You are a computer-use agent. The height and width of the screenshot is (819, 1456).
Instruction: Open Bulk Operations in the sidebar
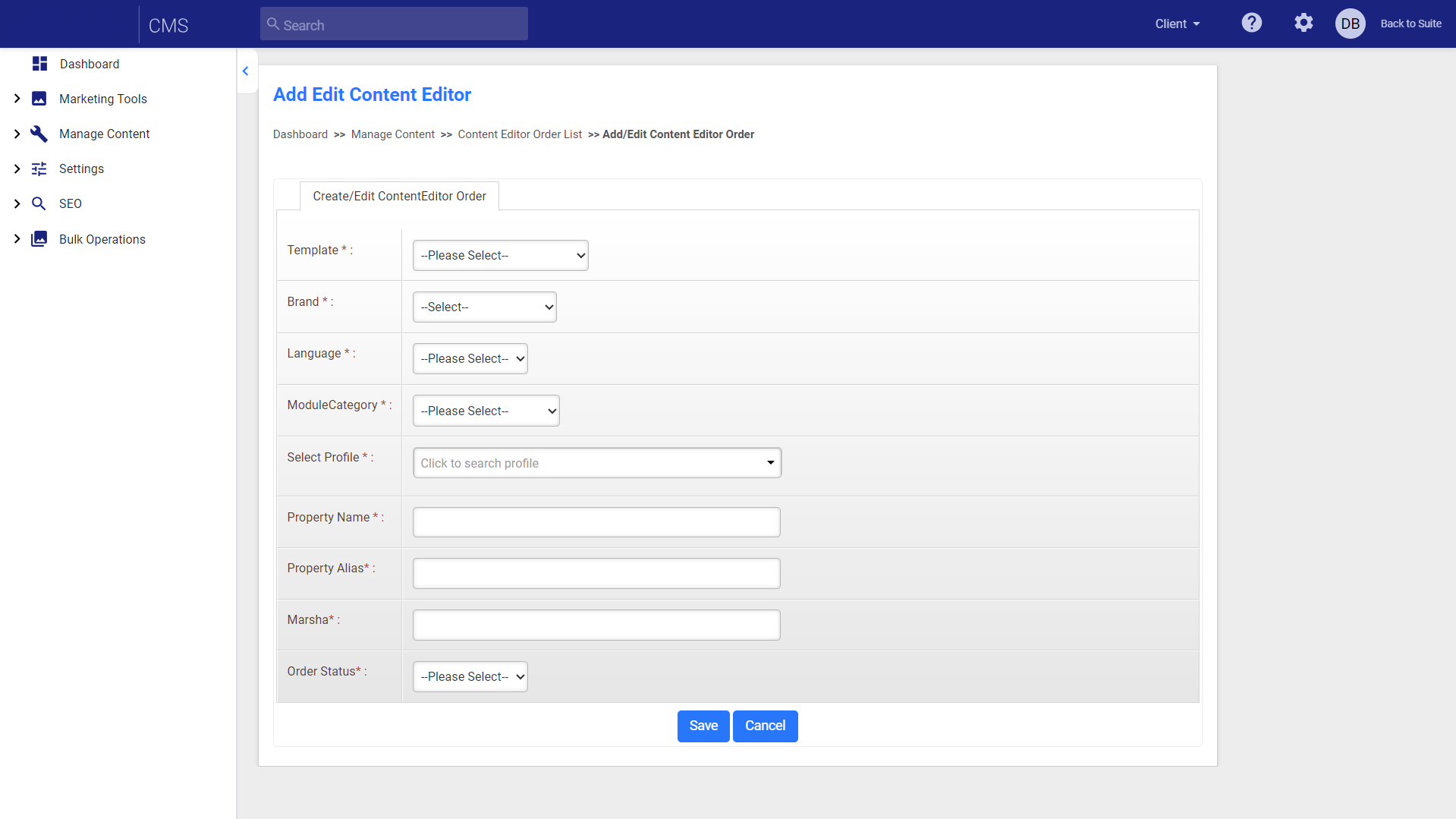point(102,239)
